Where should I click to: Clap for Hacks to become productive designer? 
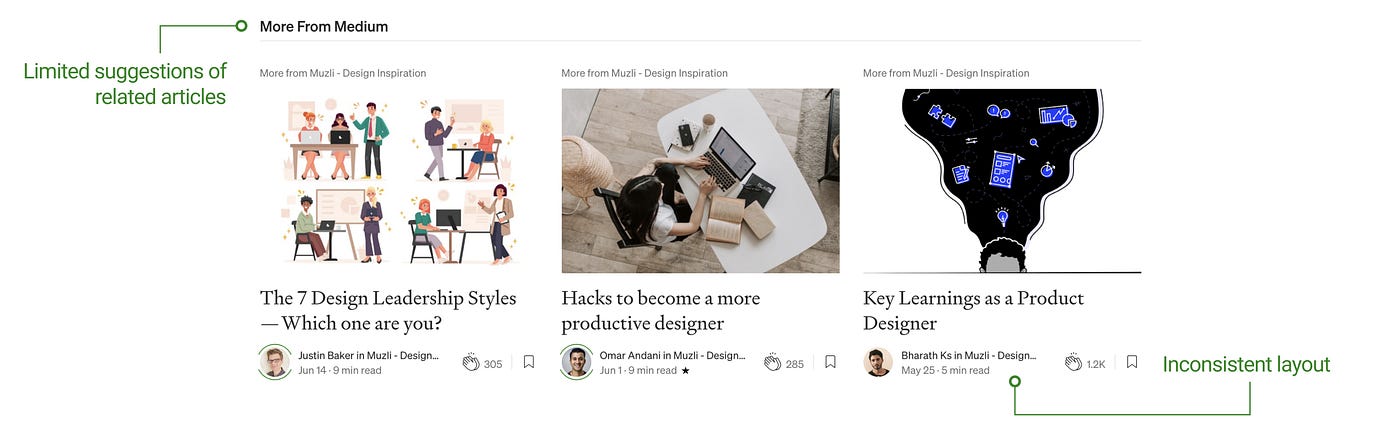(772, 363)
